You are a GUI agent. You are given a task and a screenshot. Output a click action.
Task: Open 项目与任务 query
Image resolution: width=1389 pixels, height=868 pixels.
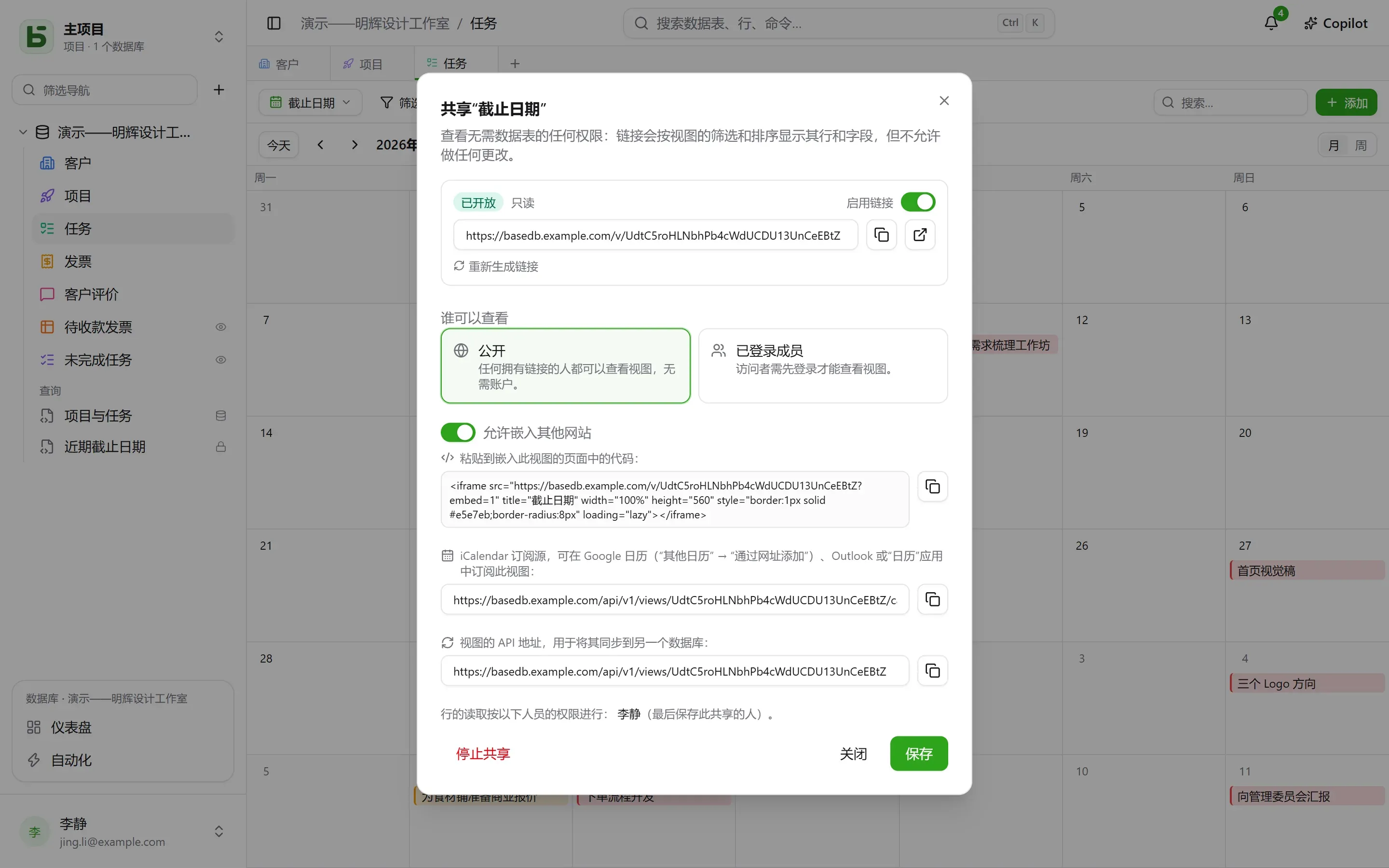pos(133,416)
